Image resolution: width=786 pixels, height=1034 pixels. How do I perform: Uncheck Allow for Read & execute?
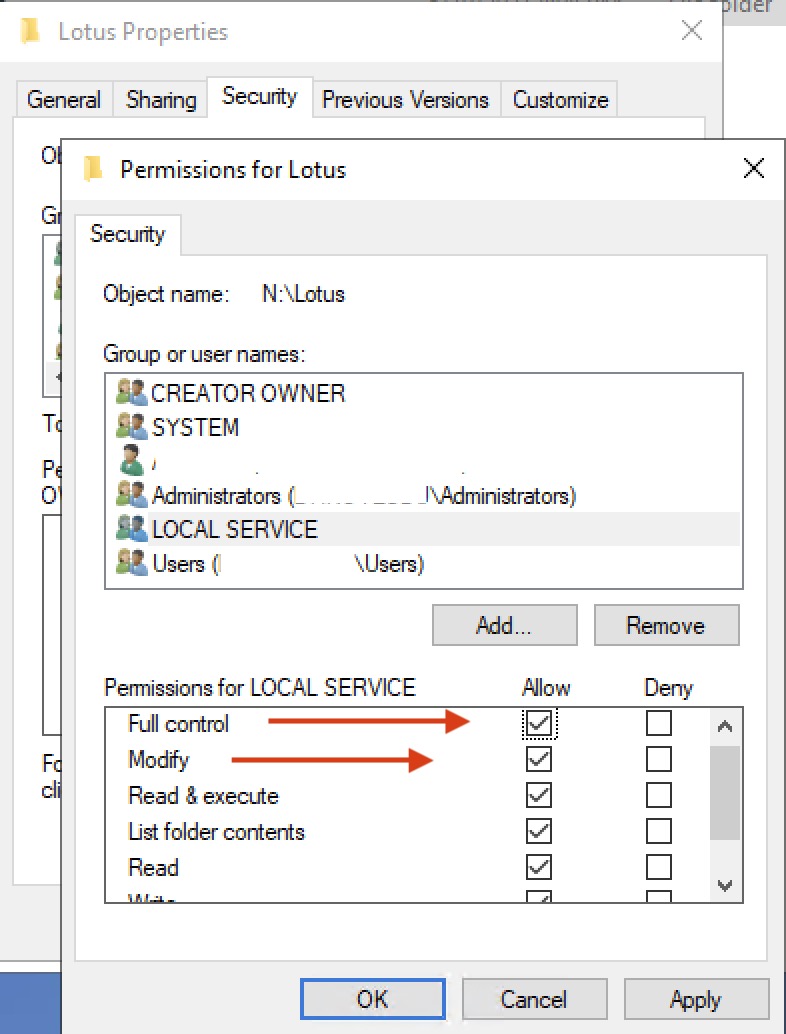pyautogui.click(x=539, y=795)
